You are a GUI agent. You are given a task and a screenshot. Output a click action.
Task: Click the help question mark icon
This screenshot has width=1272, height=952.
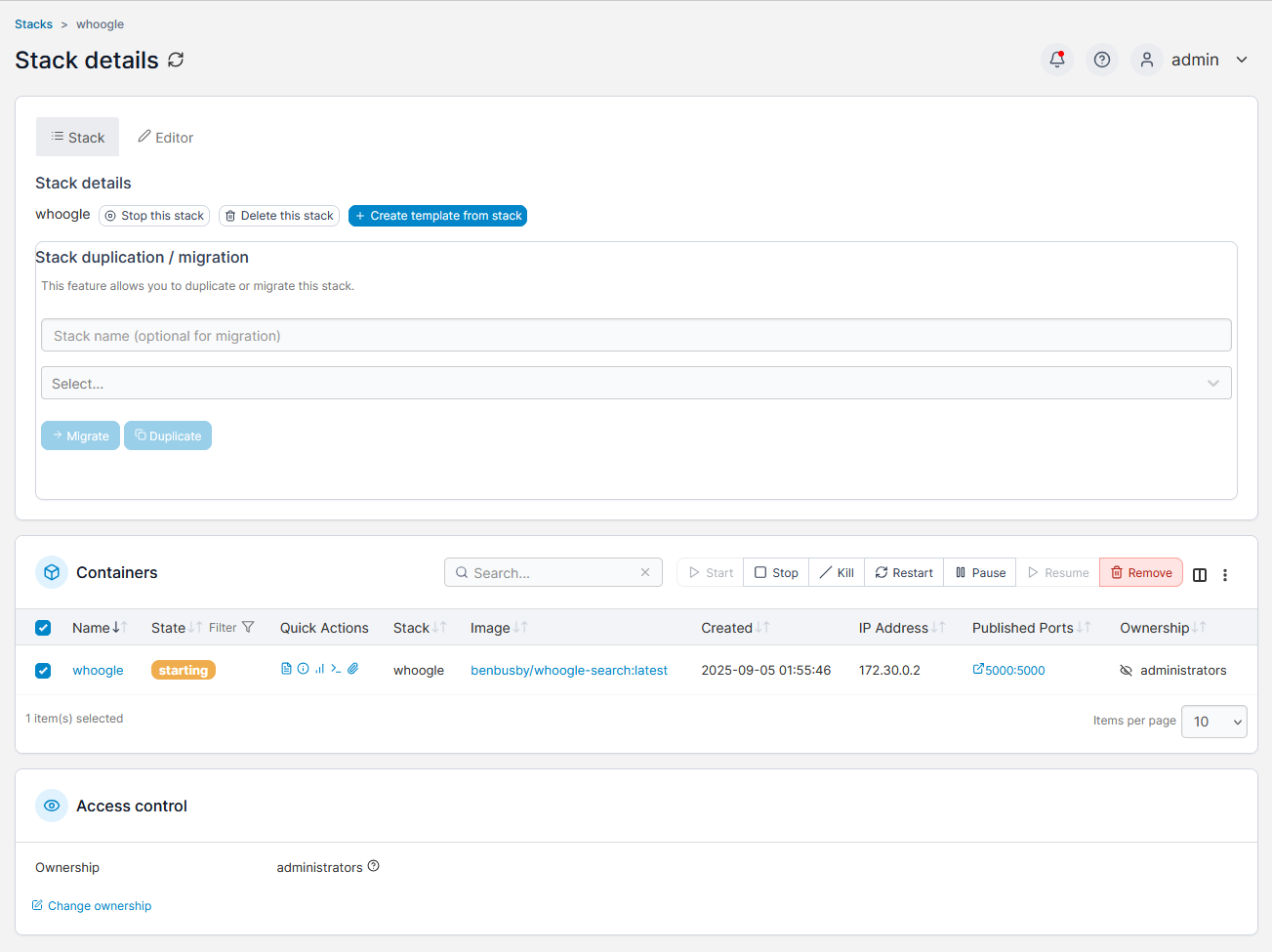[x=1101, y=60]
